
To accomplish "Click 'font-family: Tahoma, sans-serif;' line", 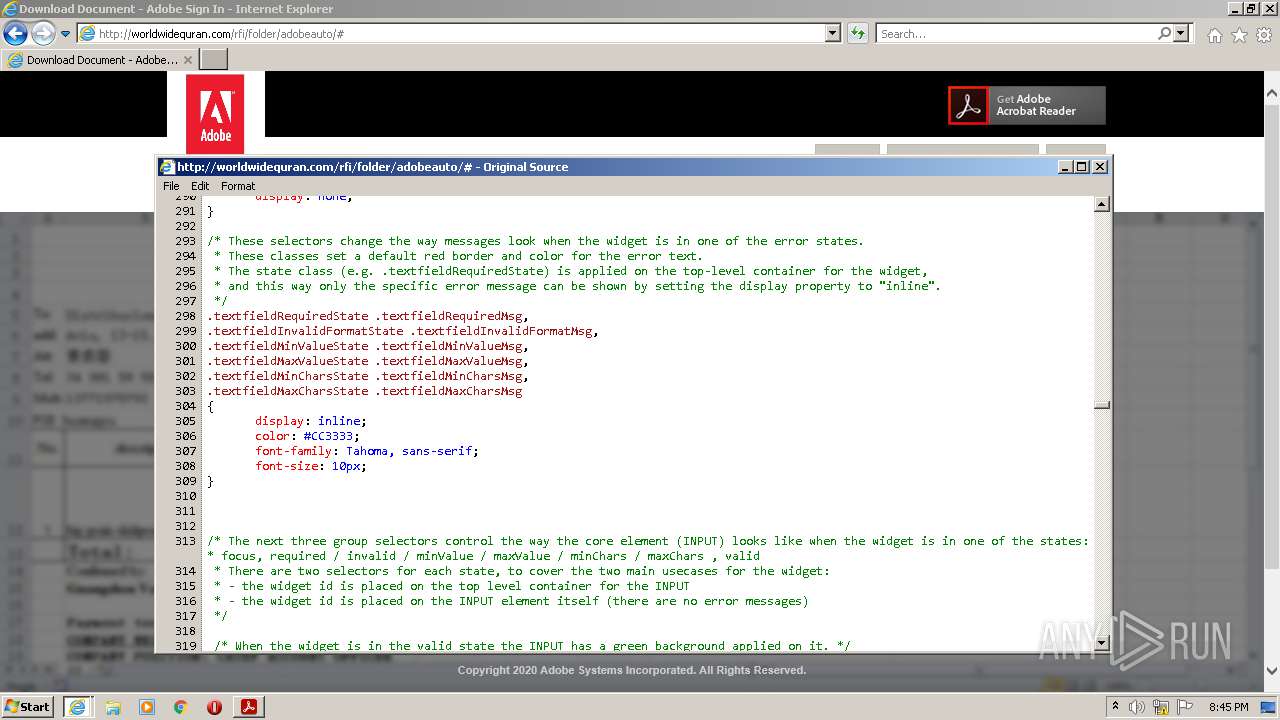I will point(367,451).
